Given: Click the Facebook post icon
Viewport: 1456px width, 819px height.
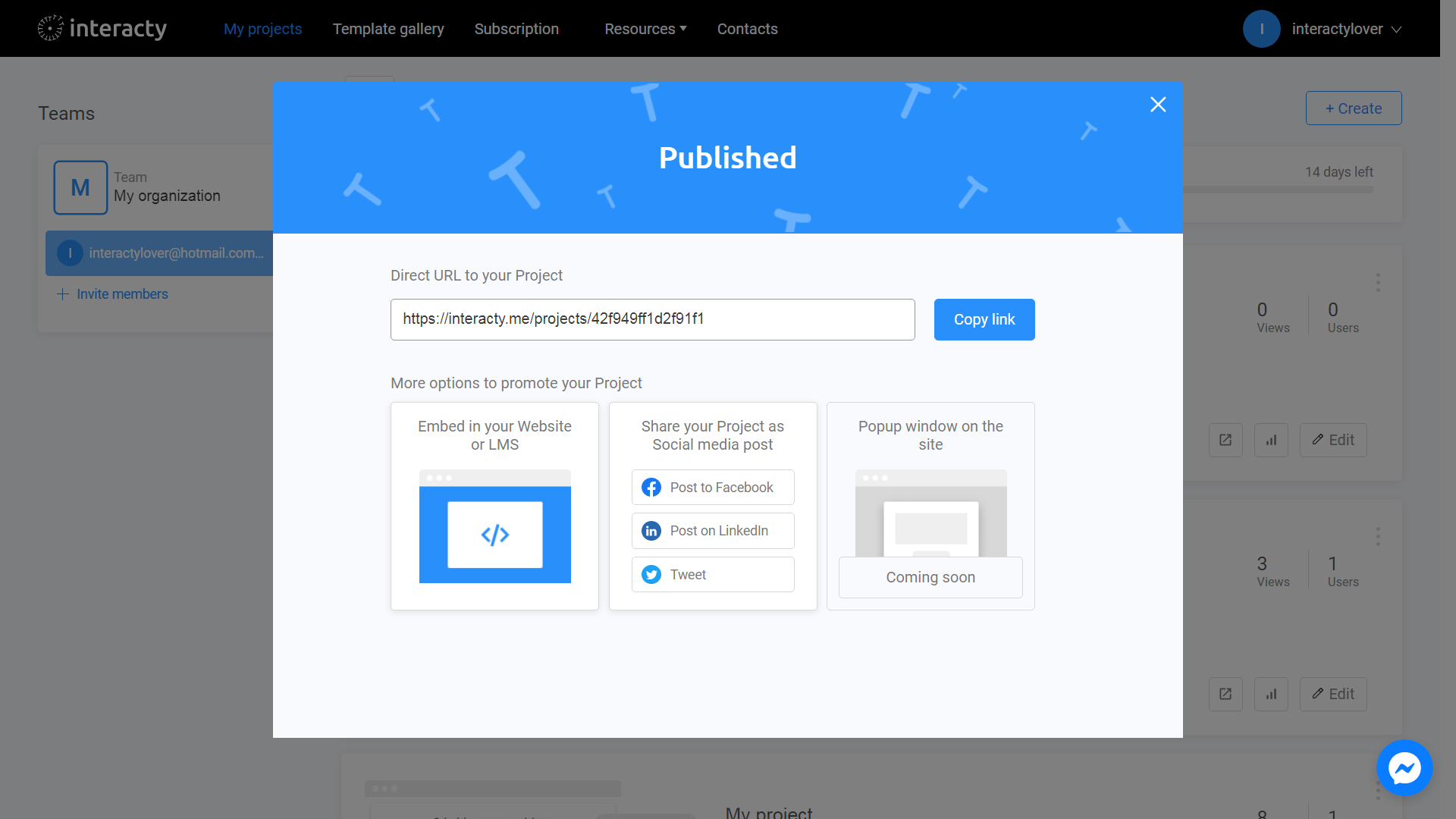Looking at the screenshot, I should (x=651, y=487).
